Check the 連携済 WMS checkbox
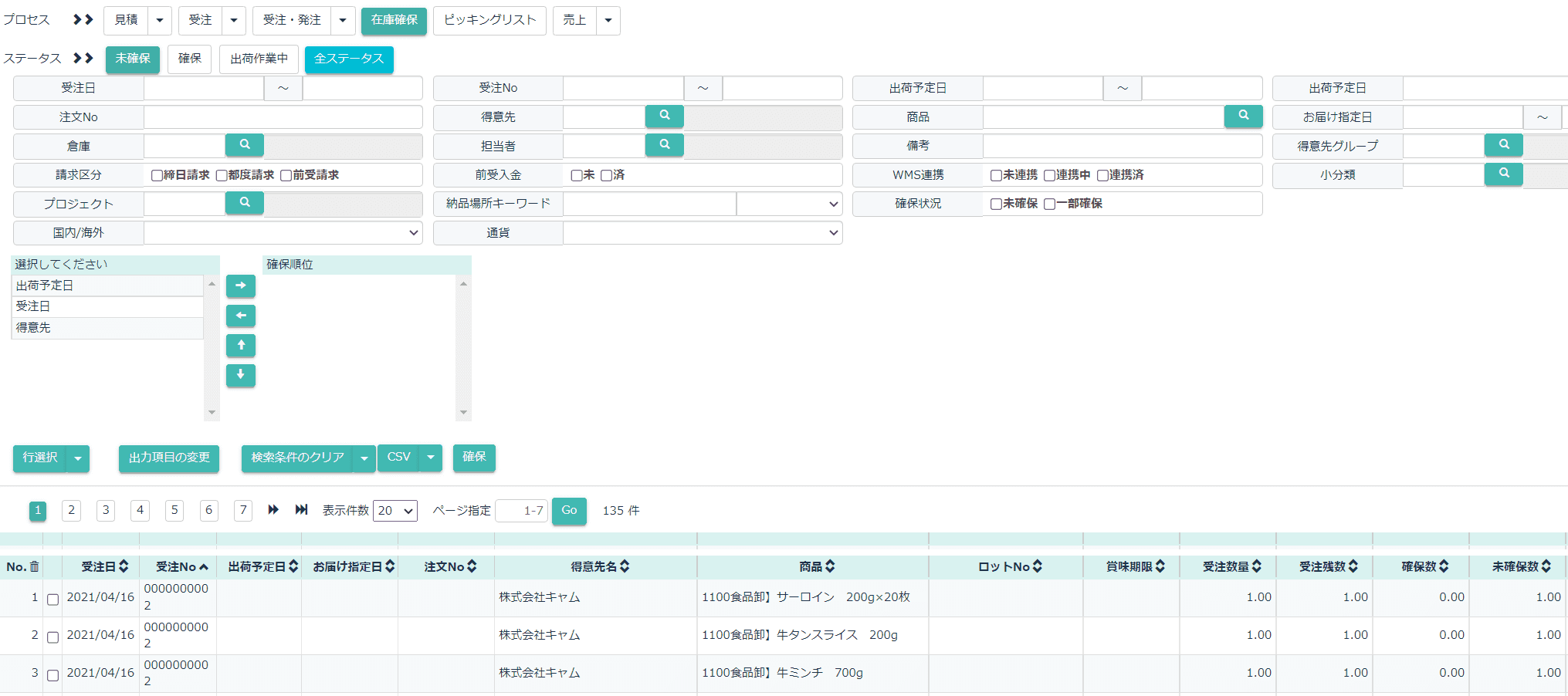 pyautogui.click(x=1103, y=176)
